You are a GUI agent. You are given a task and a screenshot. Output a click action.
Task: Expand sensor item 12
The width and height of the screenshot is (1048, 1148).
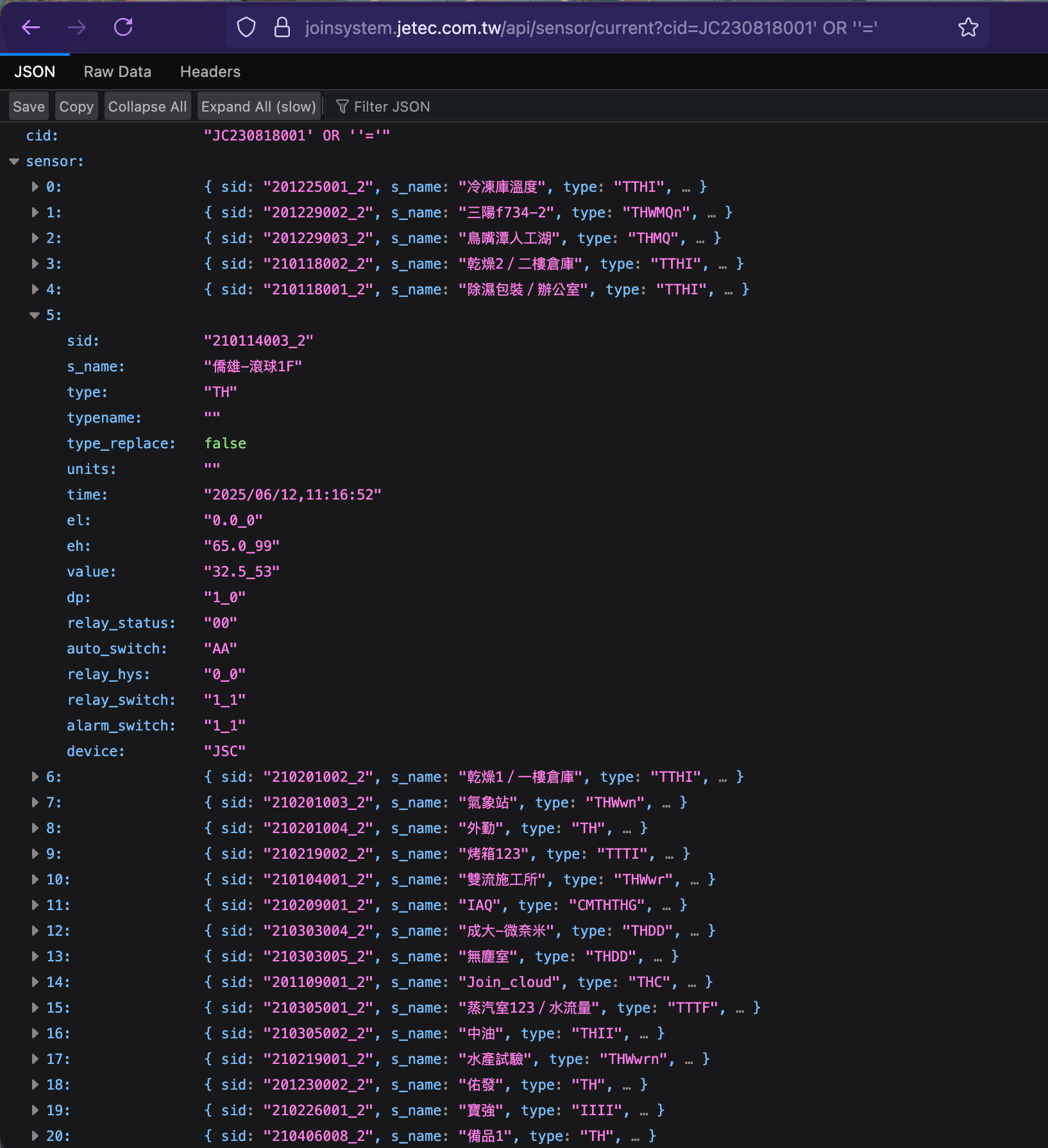35,931
